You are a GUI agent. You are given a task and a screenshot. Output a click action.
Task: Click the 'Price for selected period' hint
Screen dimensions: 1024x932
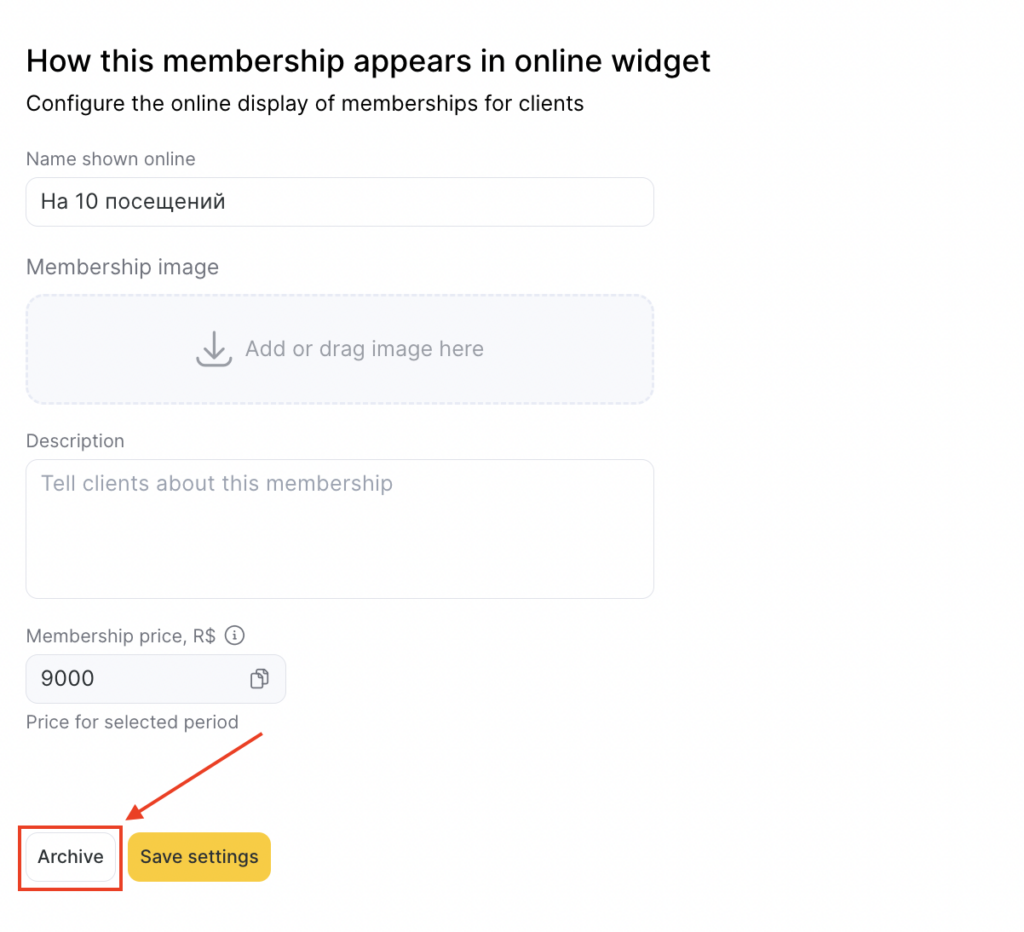[x=132, y=722]
